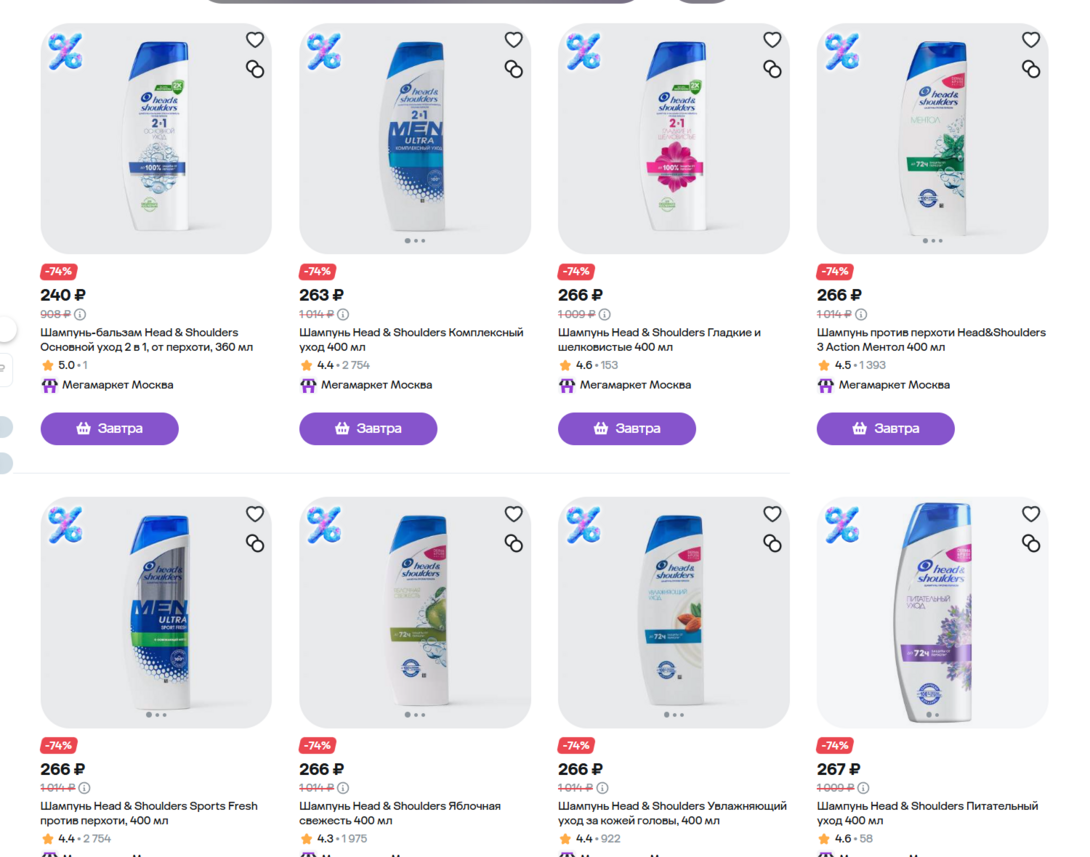The image size is (1090, 857).
Task: Click the -74% badge on Питательный уход
Action: 835,746
